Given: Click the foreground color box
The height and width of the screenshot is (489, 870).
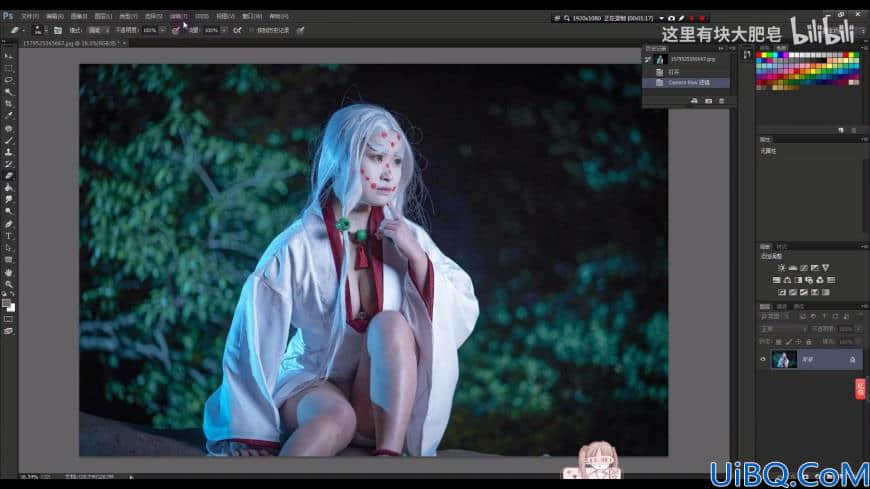Looking at the screenshot, I should [x=6, y=304].
